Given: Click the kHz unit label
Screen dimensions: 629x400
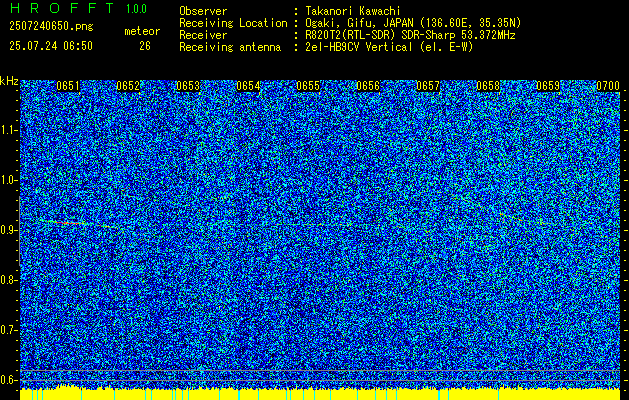Looking at the screenshot, I should point(9,81).
